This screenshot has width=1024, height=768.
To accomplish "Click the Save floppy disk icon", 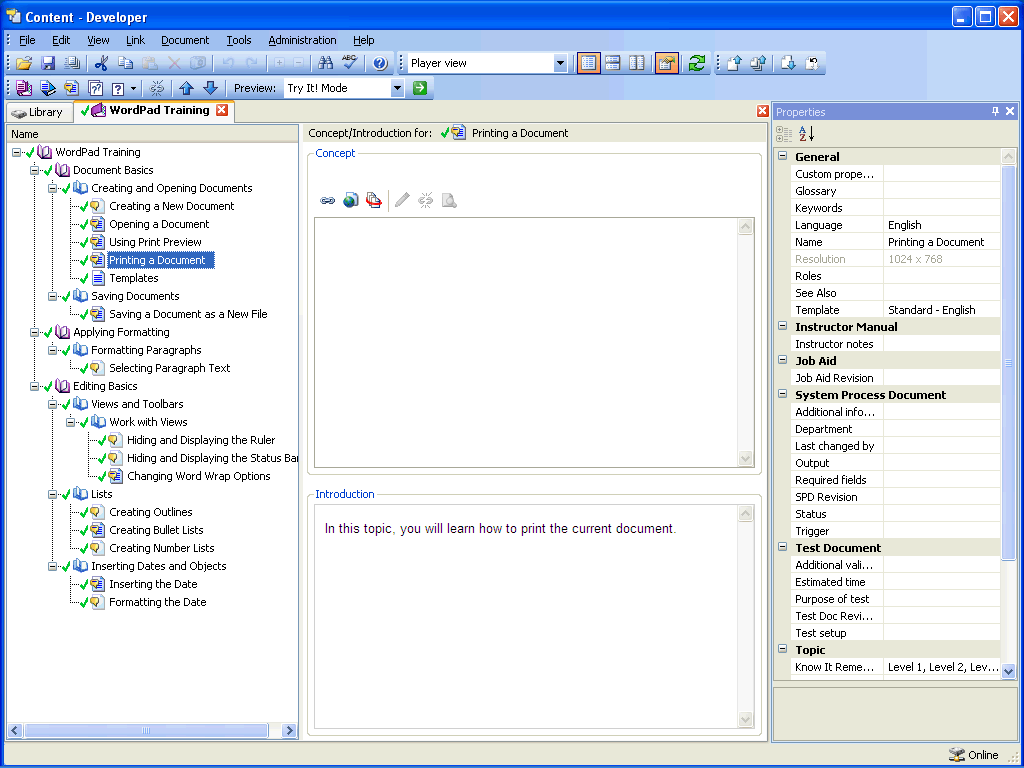I will [x=48, y=63].
